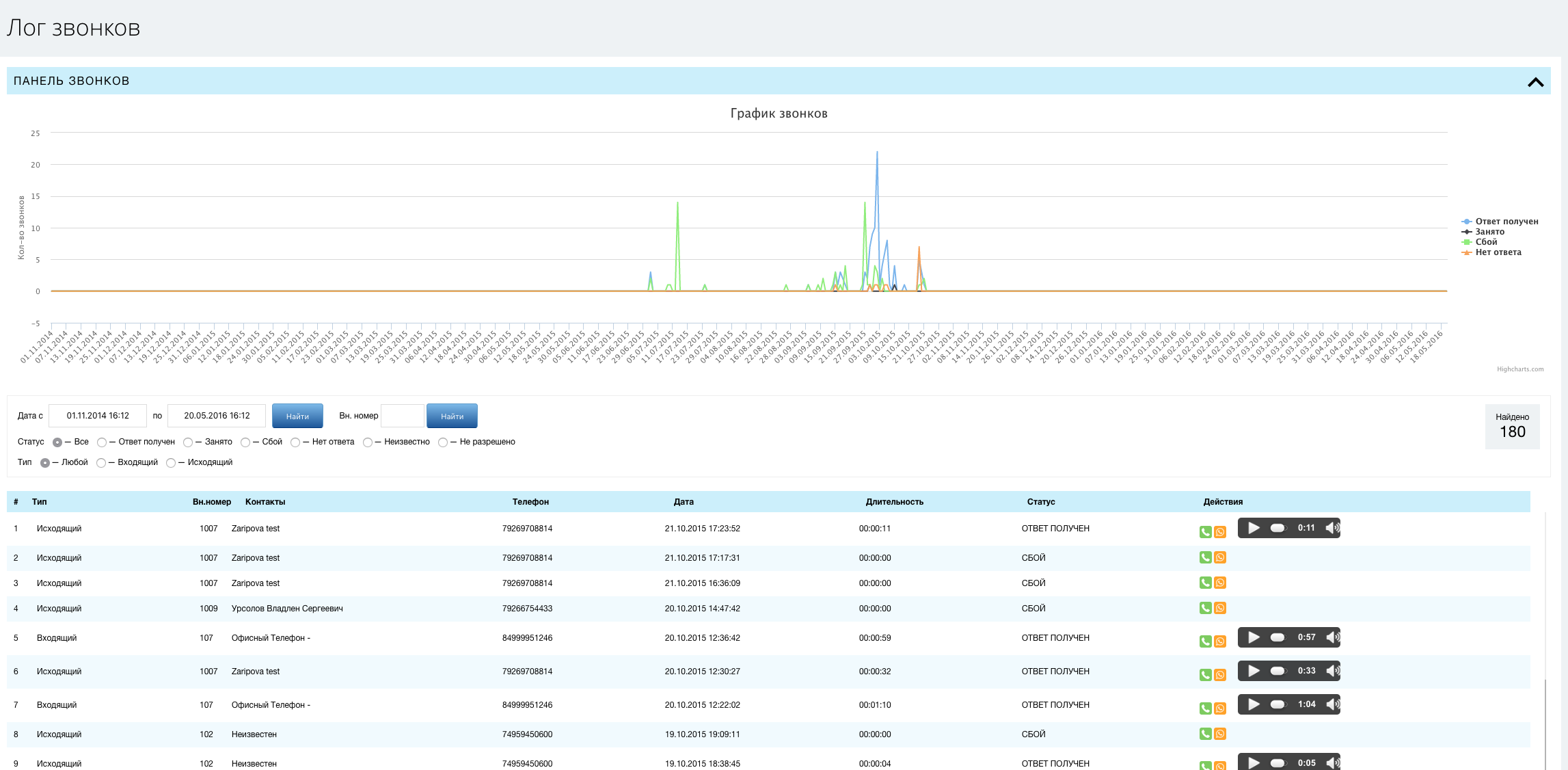Click green call icon in row 1
The image size is (1568, 770).
[x=1205, y=532]
